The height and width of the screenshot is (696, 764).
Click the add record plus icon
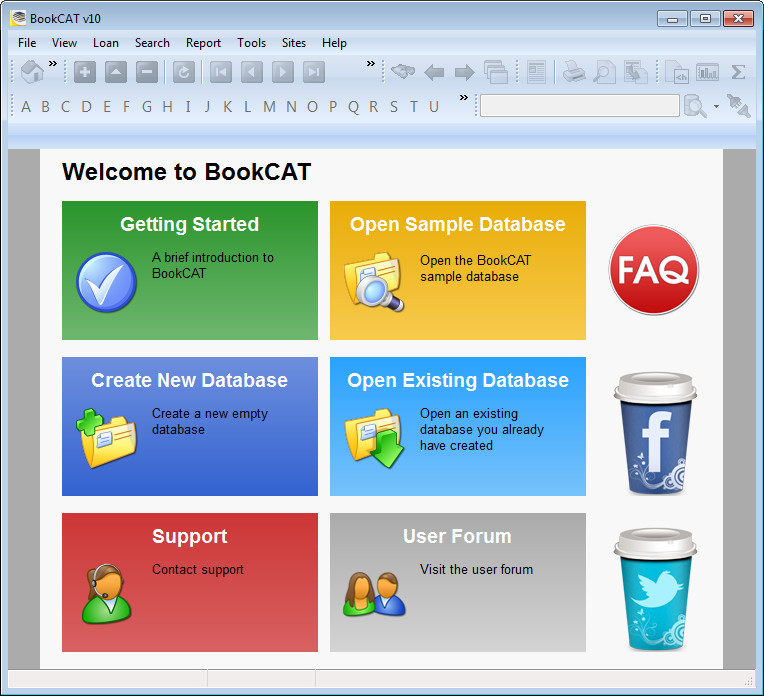[x=85, y=72]
